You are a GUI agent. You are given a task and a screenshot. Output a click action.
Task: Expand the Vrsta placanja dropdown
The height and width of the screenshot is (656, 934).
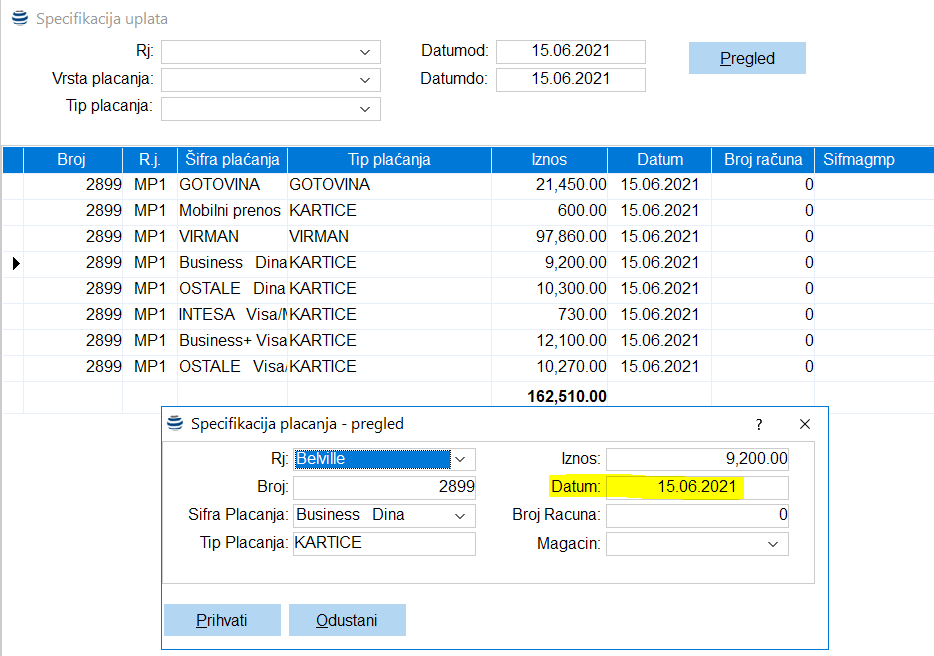[x=363, y=80]
